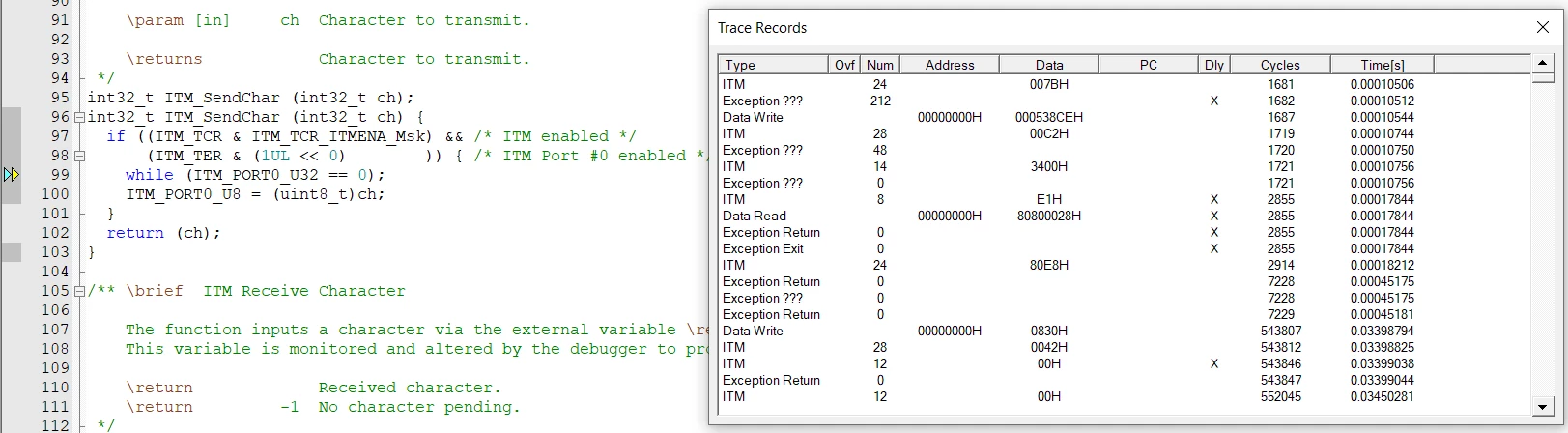Viewport: 1568px width, 433px height.
Task: Click the 'return' keyword on line 102
Action: tap(135, 233)
